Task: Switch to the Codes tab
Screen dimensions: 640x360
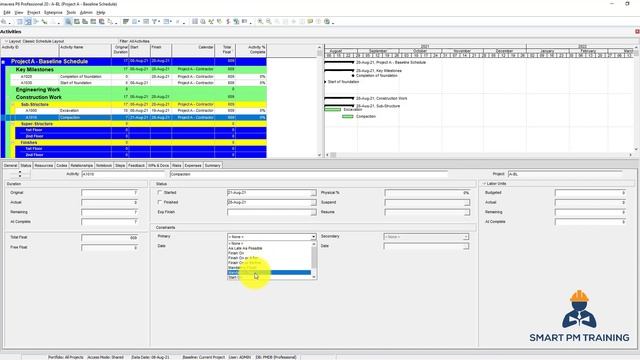Action: (x=62, y=165)
